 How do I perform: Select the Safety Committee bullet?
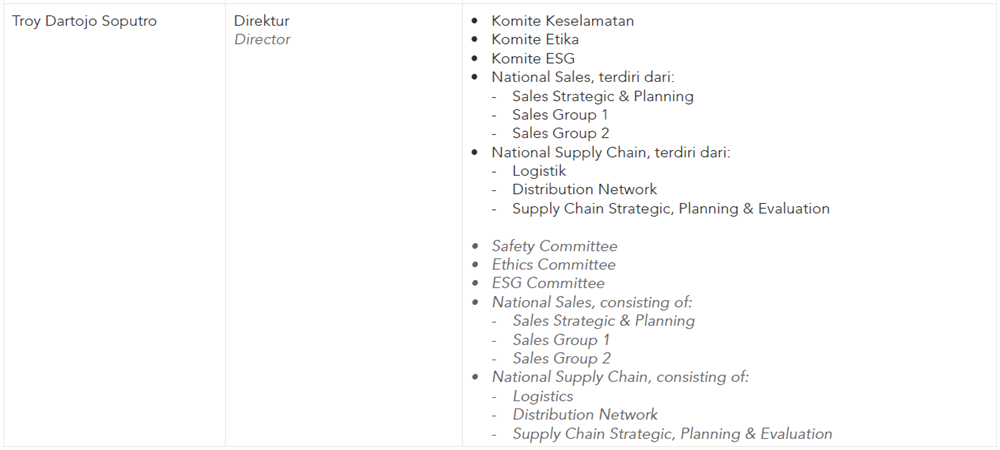click(x=554, y=246)
